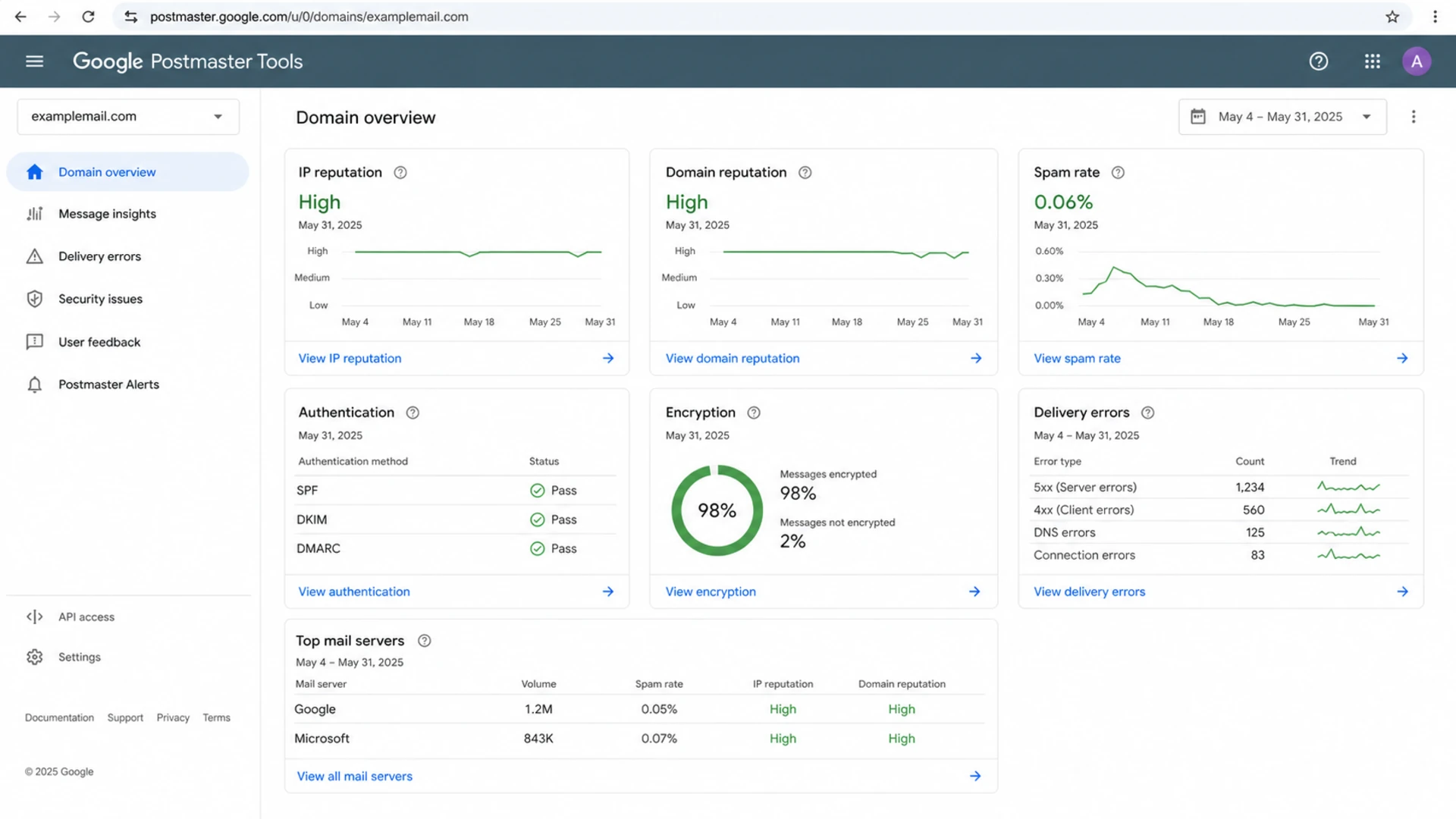
Task: Show help for Domain reputation
Action: click(x=805, y=173)
